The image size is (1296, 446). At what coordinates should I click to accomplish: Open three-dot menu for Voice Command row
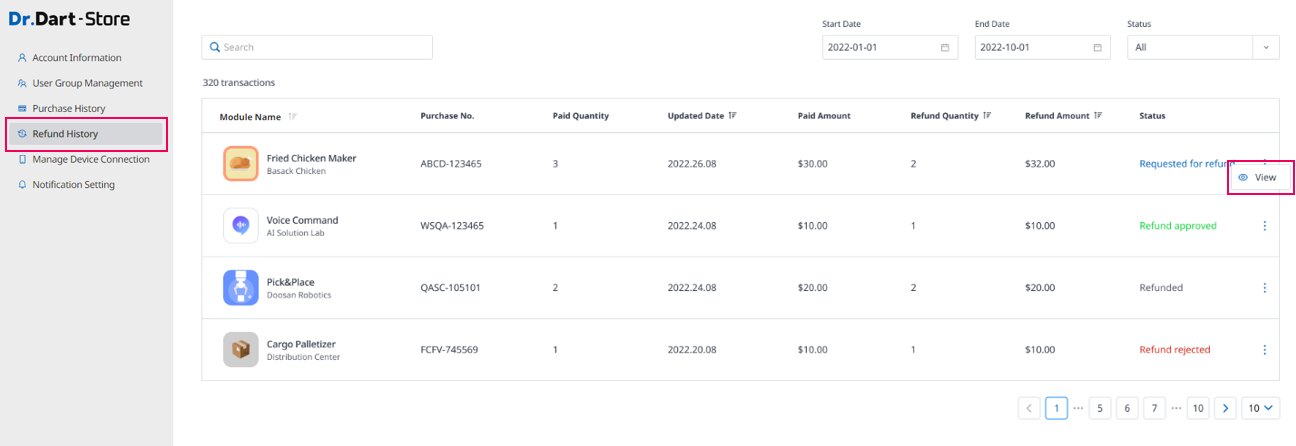1264,226
